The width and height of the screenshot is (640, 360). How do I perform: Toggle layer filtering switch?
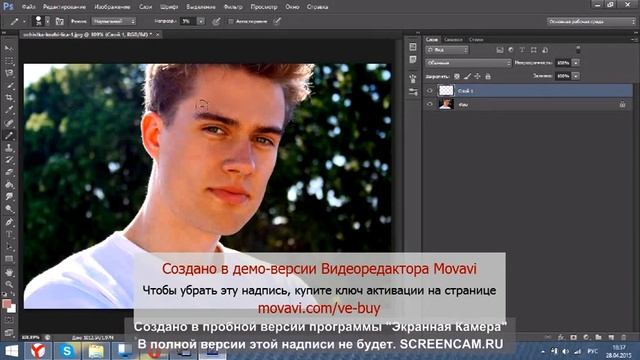click(x=578, y=50)
